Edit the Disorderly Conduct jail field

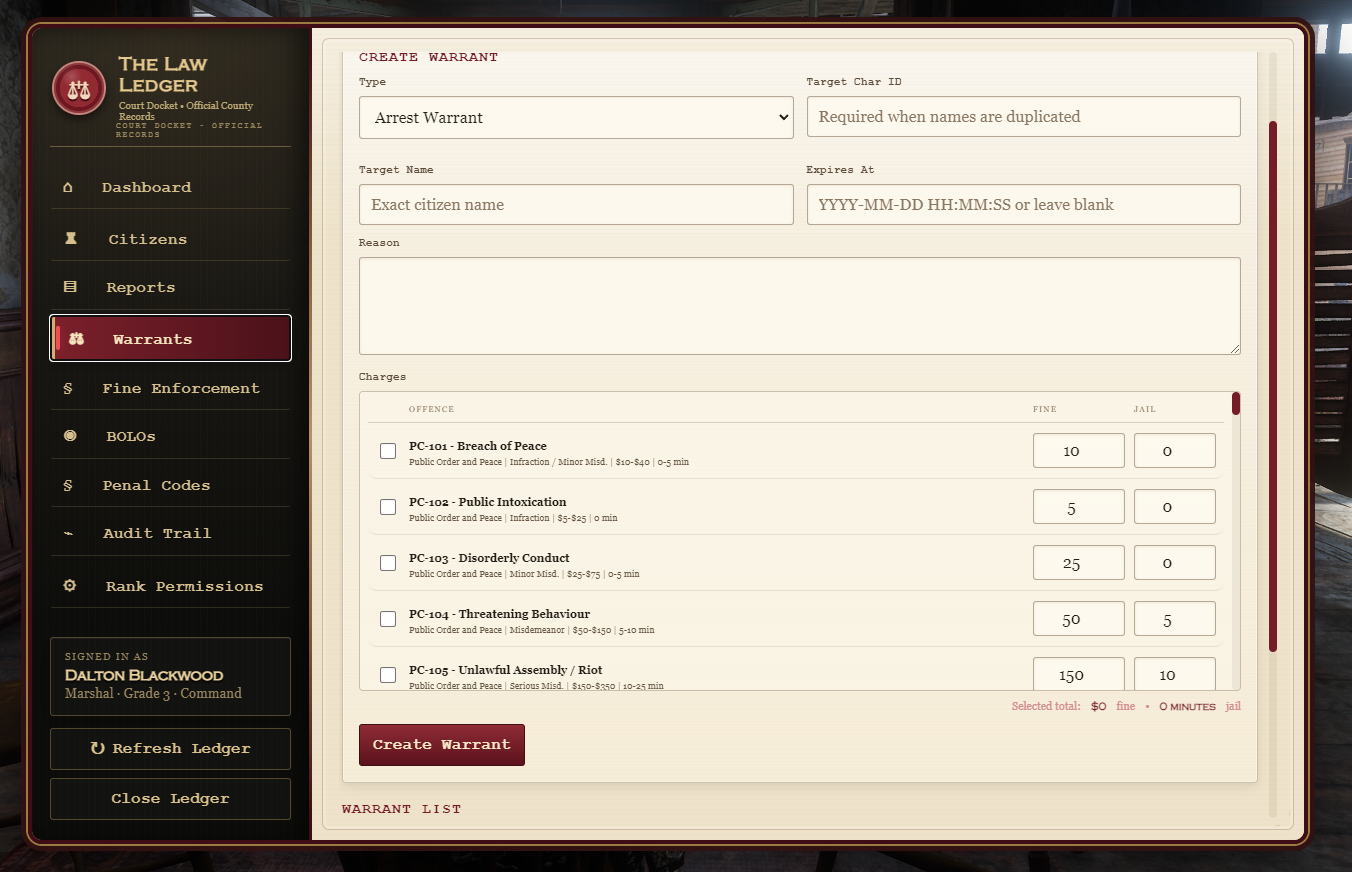coord(1175,562)
